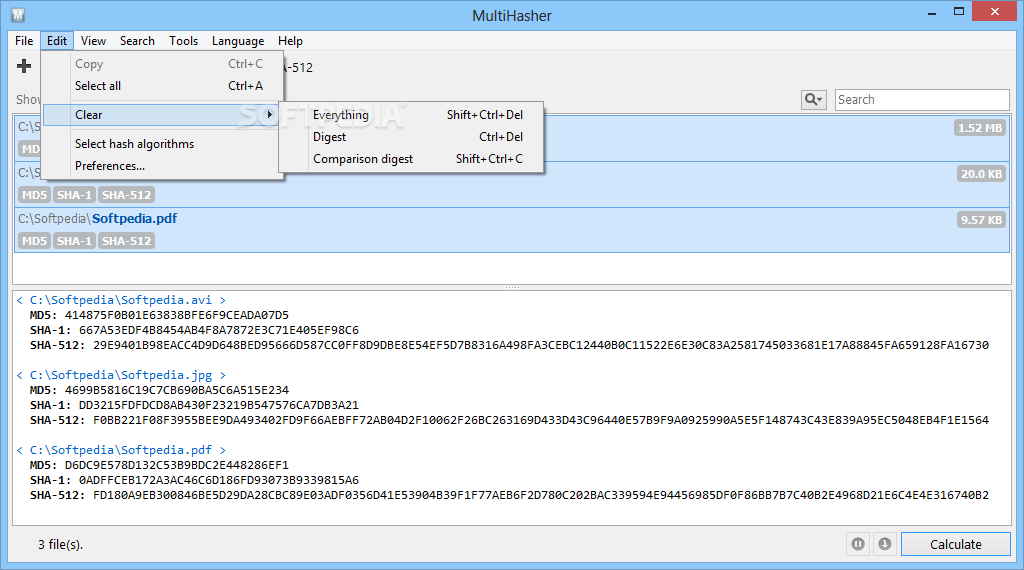This screenshot has height=570, width=1024.
Task: Click the plus icon to add files
Action: pos(24,66)
